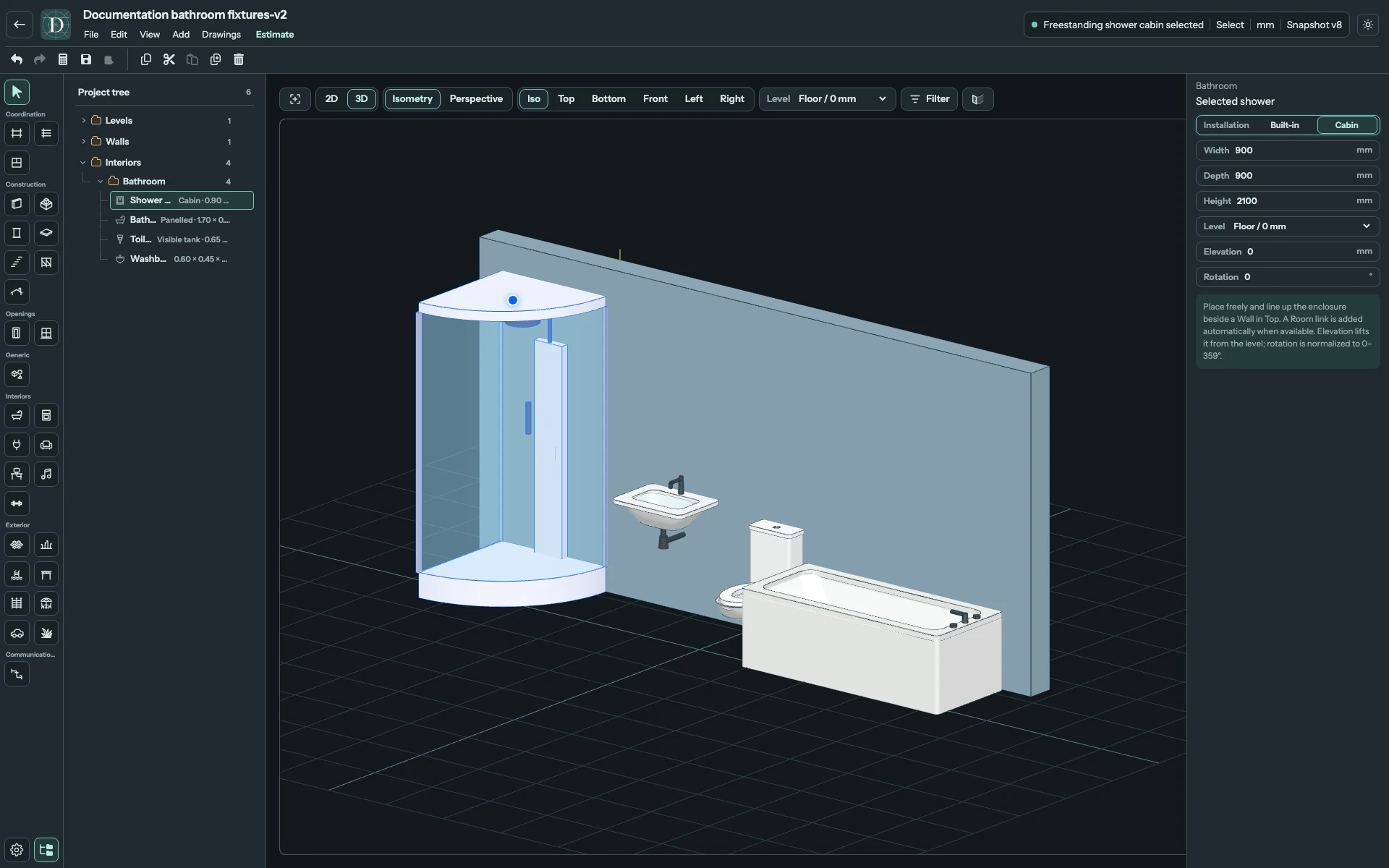Cut selection with scissors icon
The width and height of the screenshot is (1389, 868).
(x=169, y=59)
